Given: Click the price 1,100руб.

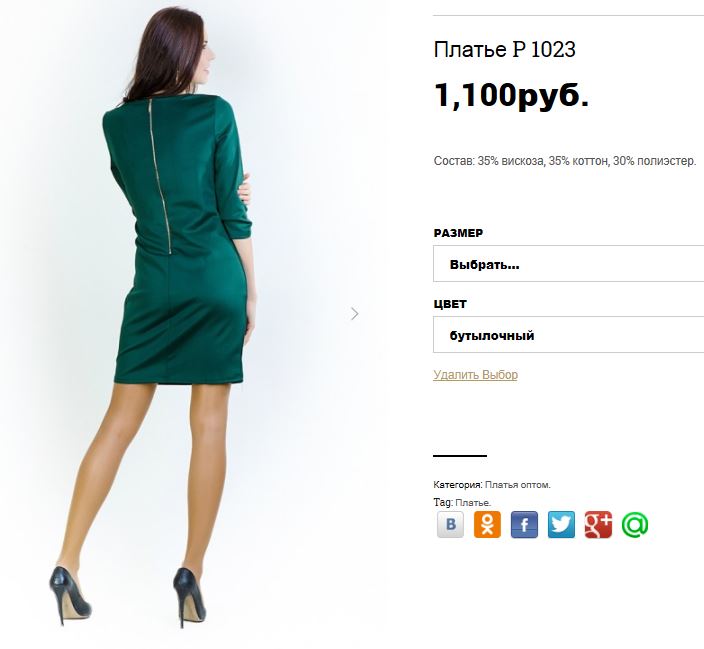Looking at the screenshot, I should point(511,95).
